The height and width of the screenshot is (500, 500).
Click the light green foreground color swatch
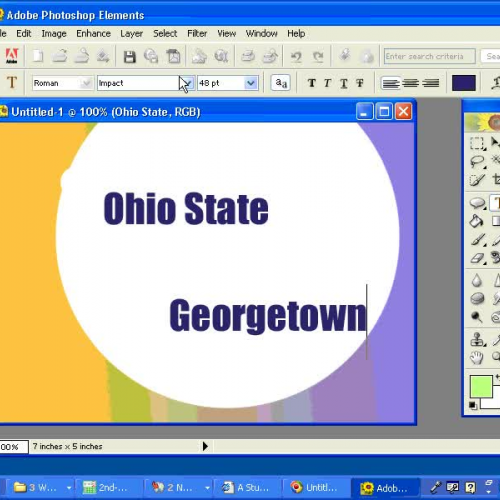(481, 387)
